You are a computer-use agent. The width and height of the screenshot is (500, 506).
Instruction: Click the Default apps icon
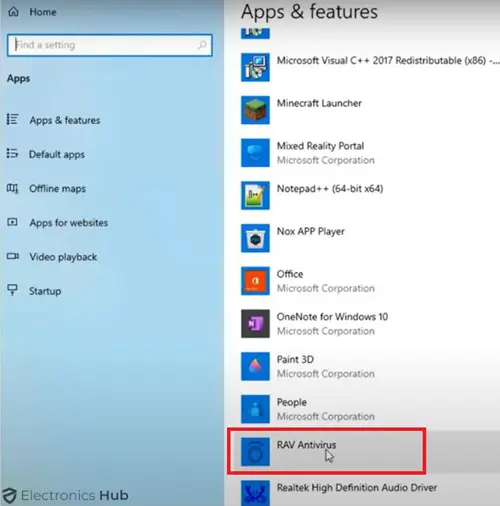(13, 153)
